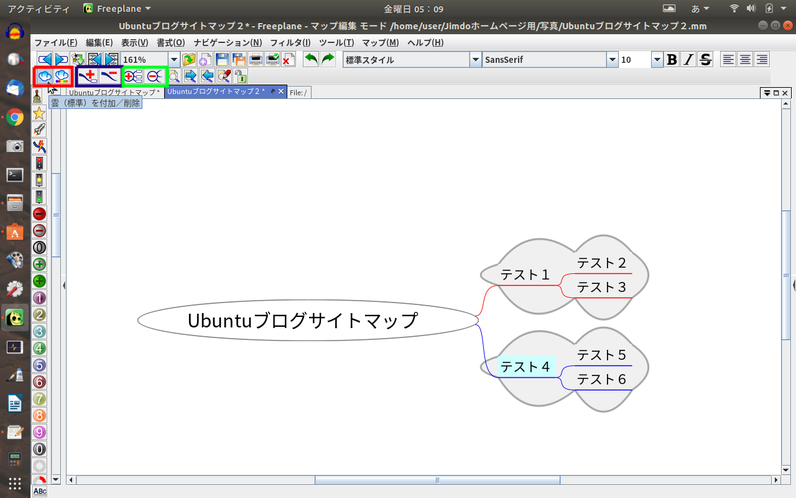Click the cloud color icon

click(x=61, y=77)
